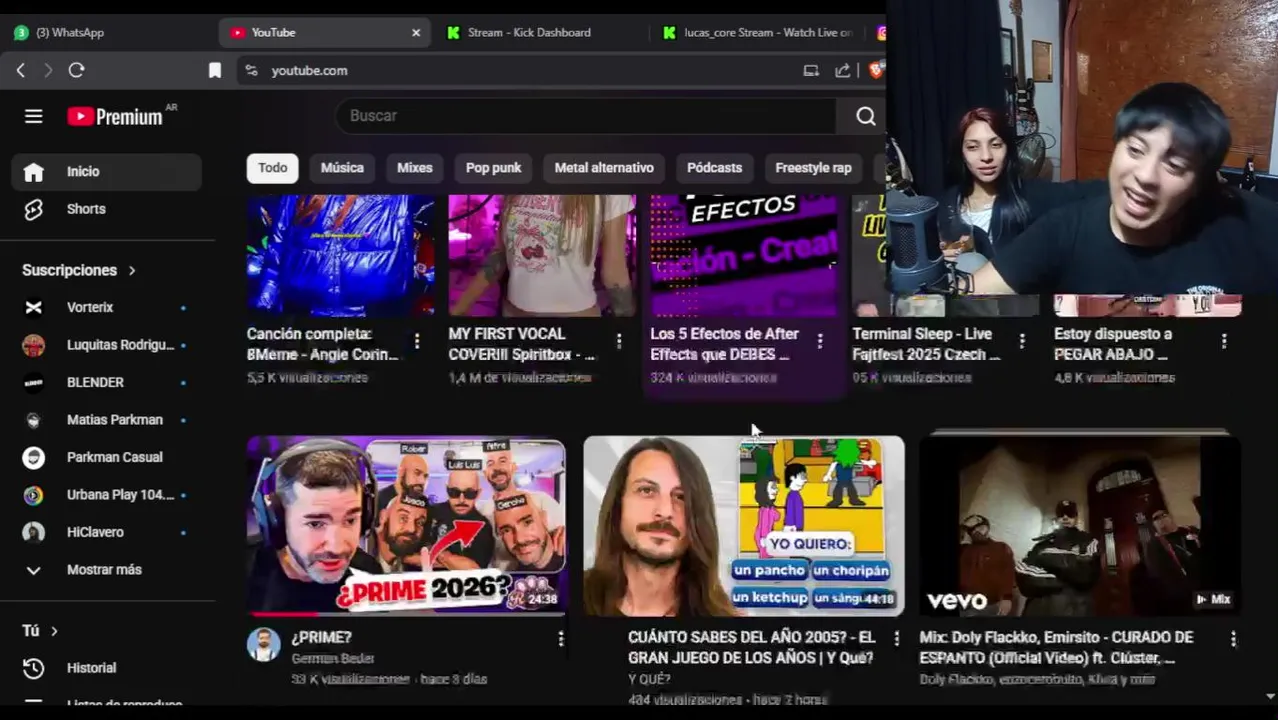Open Inicio home in sidebar
The height and width of the screenshot is (720, 1278).
[107, 172]
